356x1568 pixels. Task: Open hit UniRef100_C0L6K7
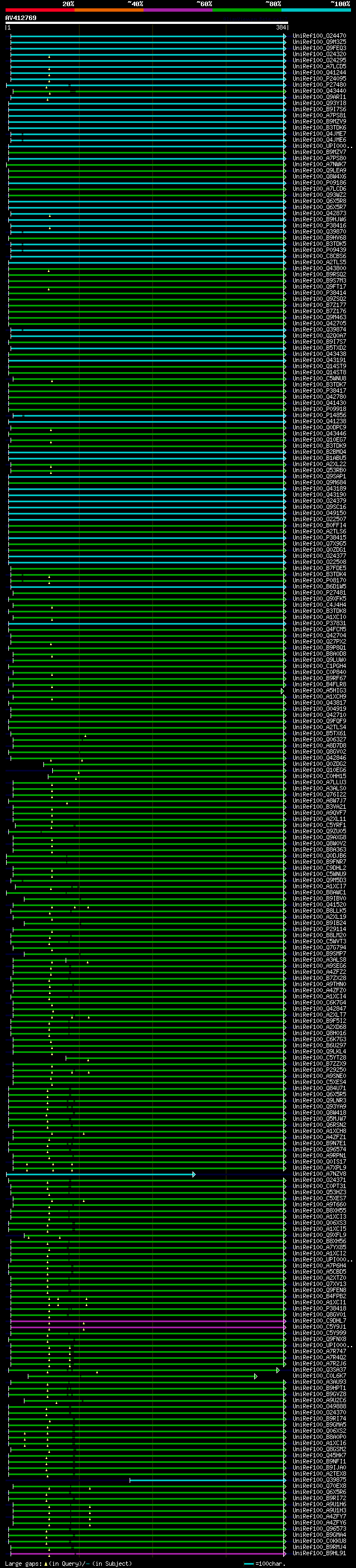(x=319, y=1376)
